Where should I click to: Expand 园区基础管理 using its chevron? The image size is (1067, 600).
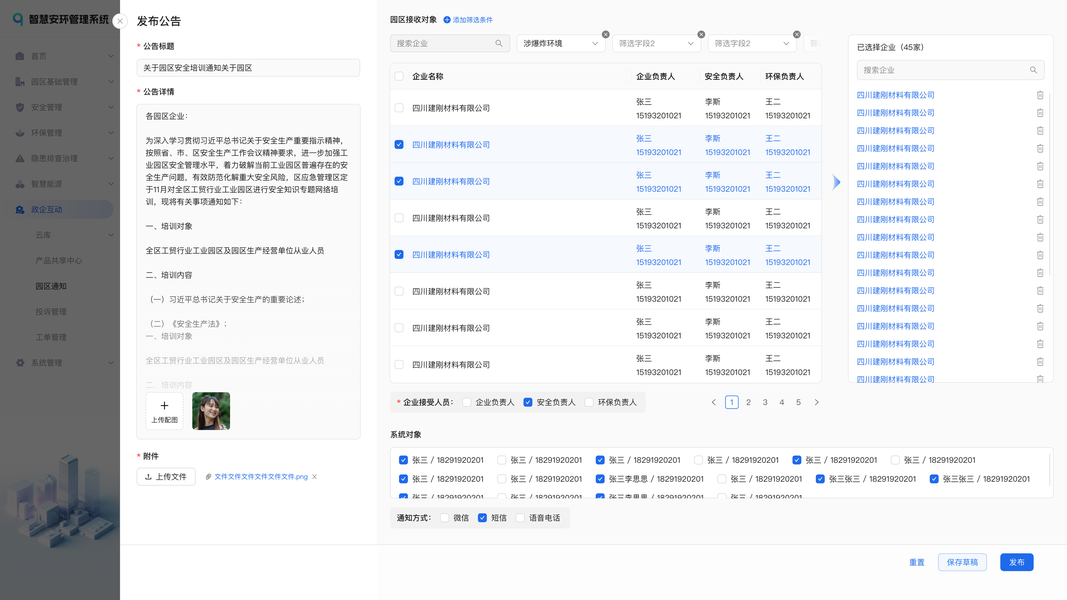point(111,82)
